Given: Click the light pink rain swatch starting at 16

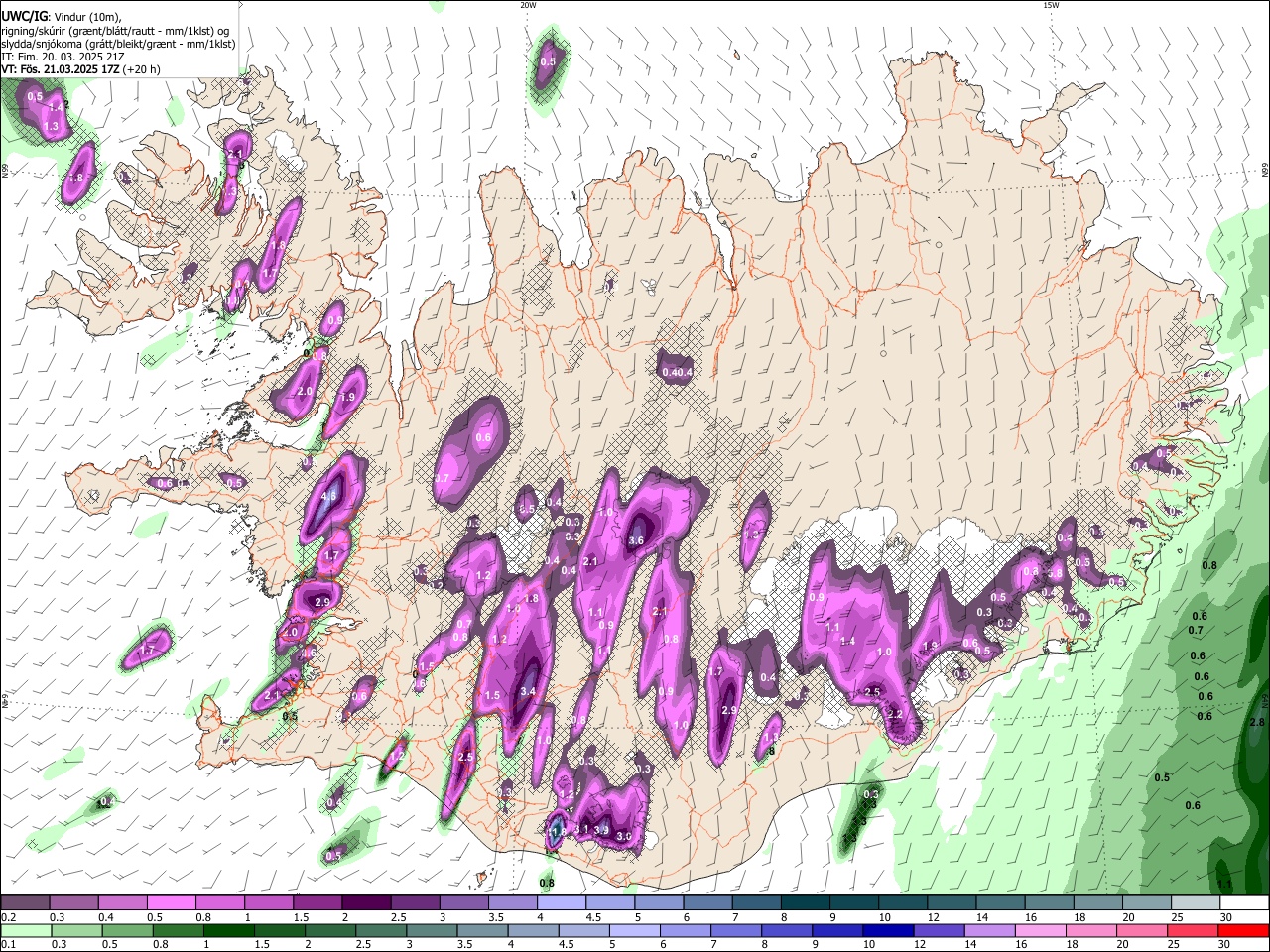Looking at the screenshot, I should point(1040,930).
